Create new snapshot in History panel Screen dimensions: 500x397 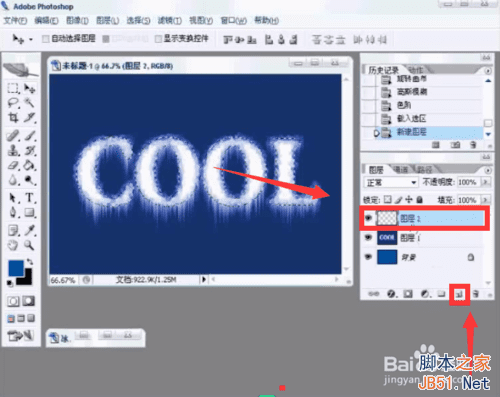[x=455, y=145]
